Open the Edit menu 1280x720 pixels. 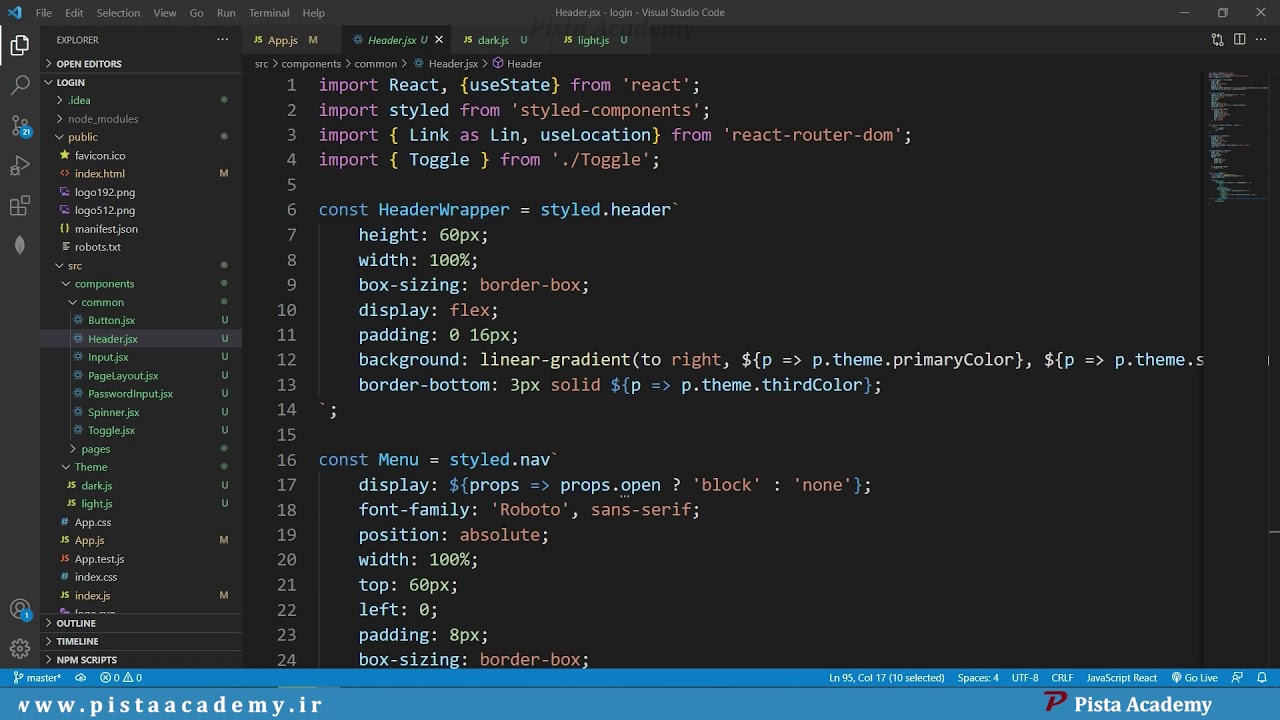[x=75, y=13]
